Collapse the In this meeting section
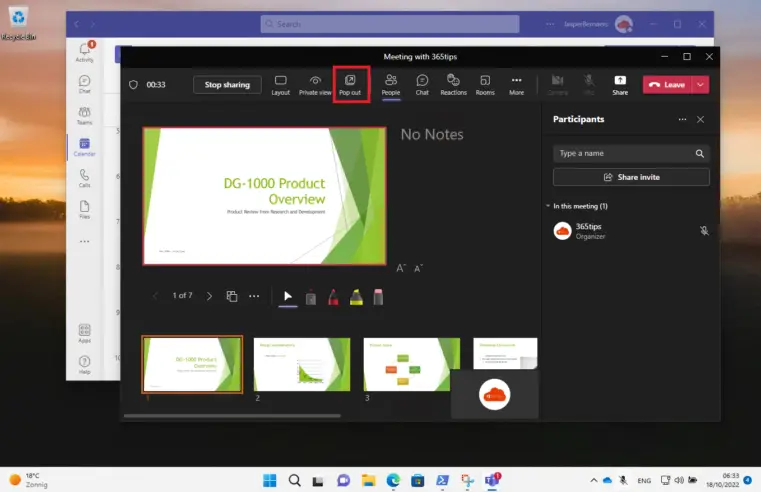 [548, 206]
